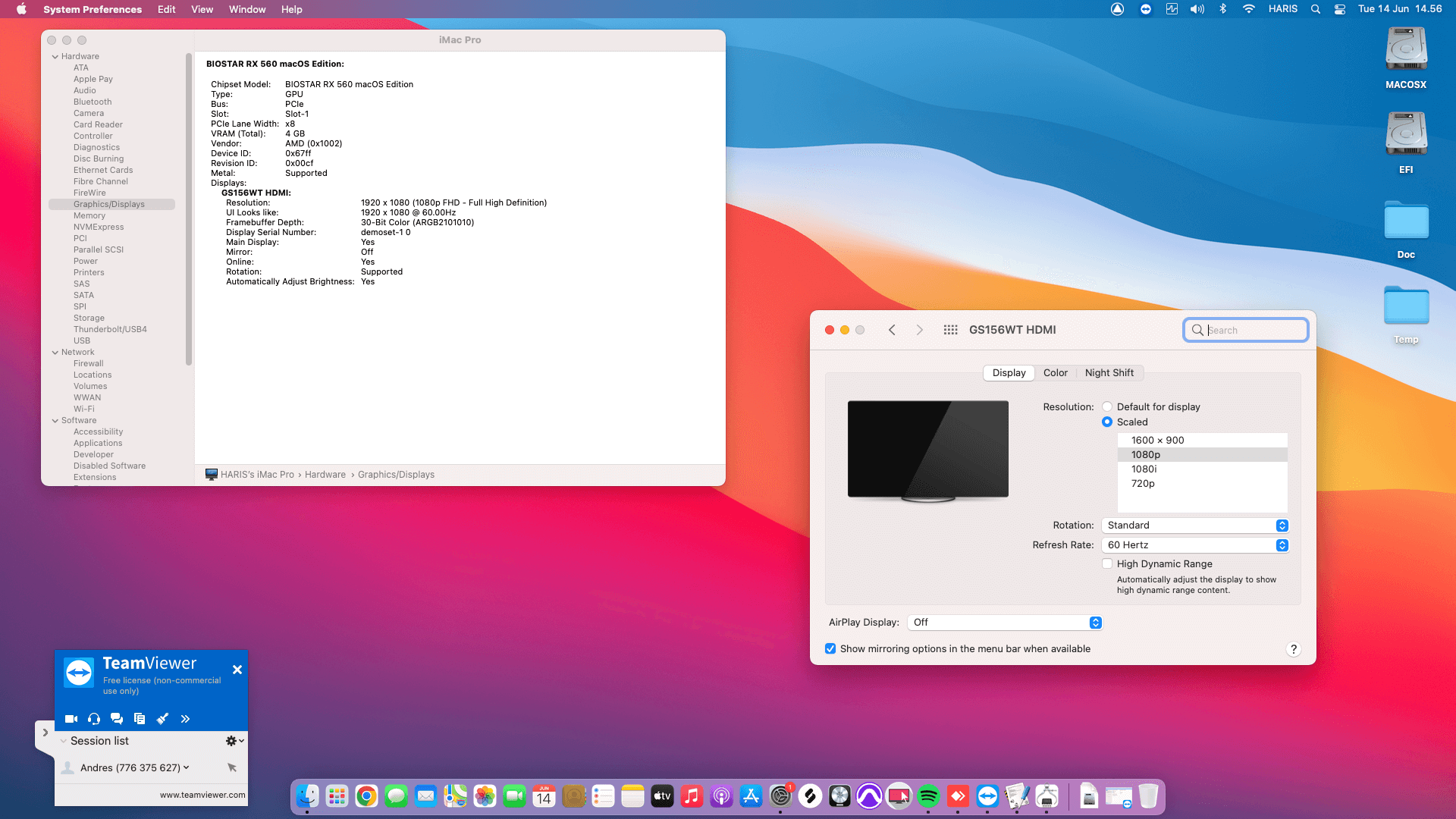Select the Default for display radio button
1456x819 pixels.
1107,406
